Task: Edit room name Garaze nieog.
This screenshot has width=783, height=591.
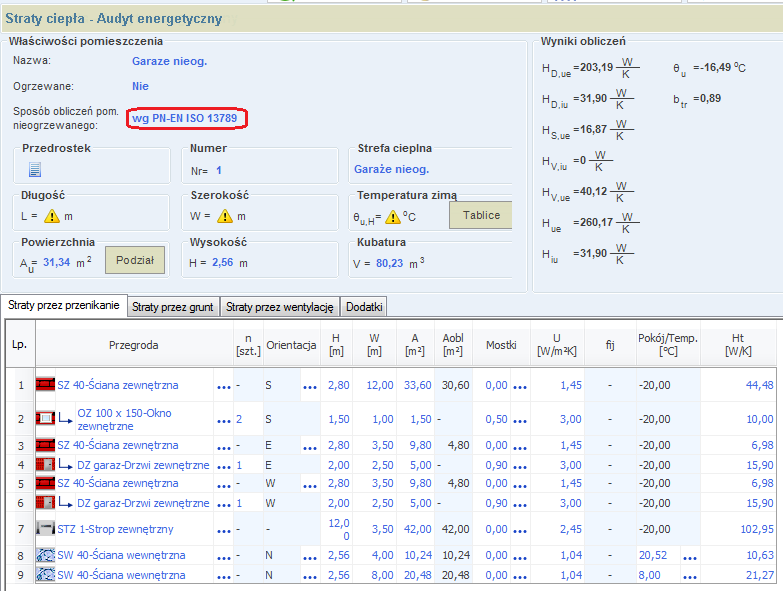Action: point(169,61)
